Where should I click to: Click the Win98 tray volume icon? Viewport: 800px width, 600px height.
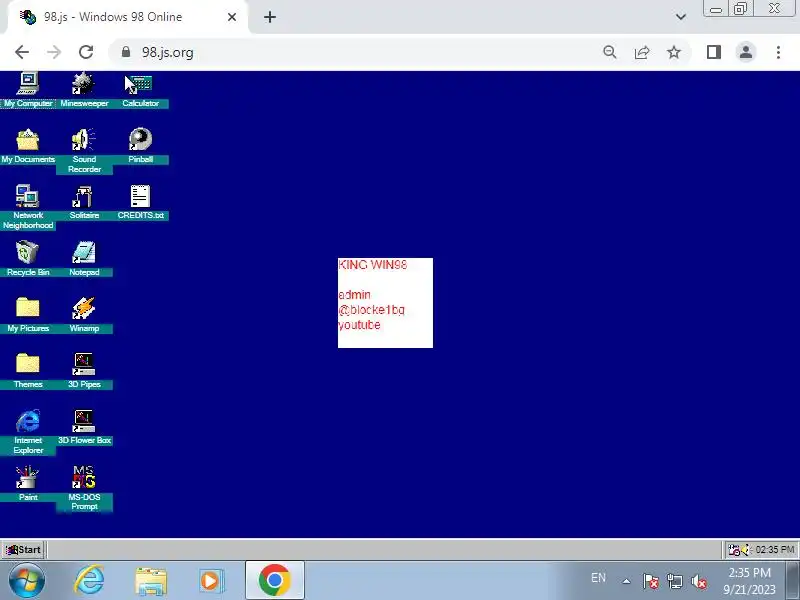point(745,549)
